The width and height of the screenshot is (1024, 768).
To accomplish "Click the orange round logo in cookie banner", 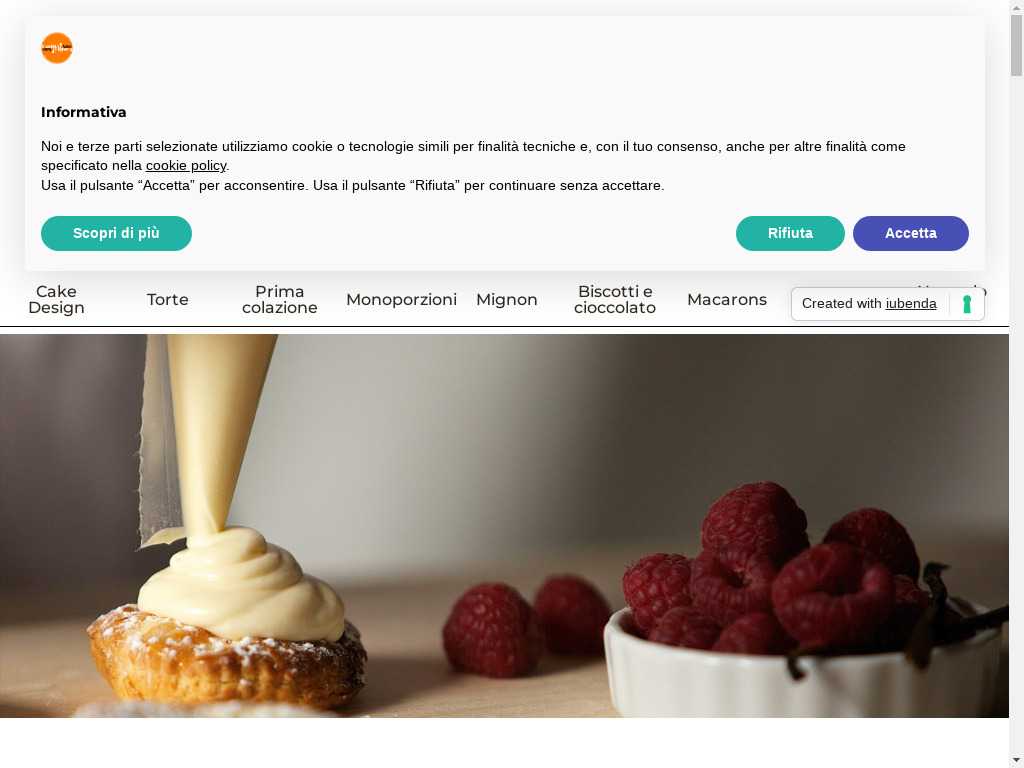I will (57, 48).
